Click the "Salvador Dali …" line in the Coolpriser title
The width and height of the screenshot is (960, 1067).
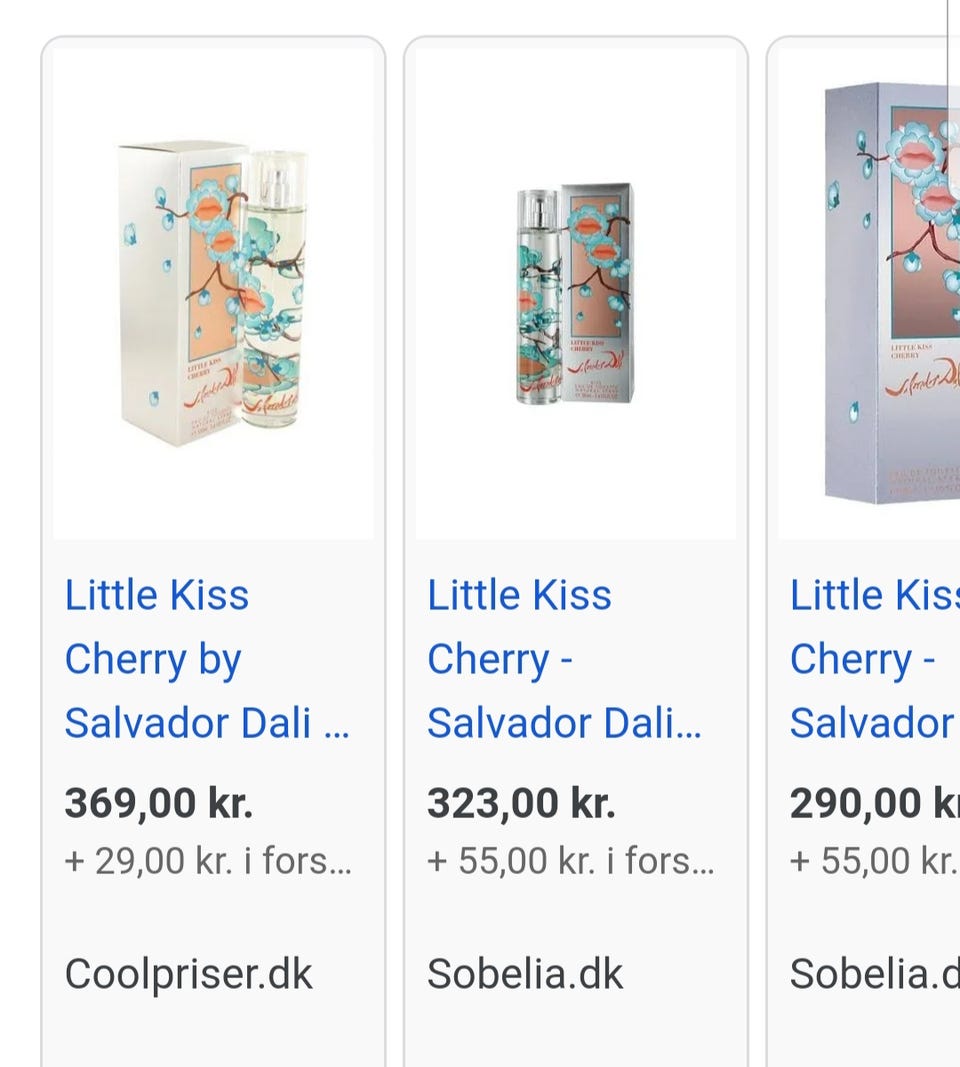207,723
